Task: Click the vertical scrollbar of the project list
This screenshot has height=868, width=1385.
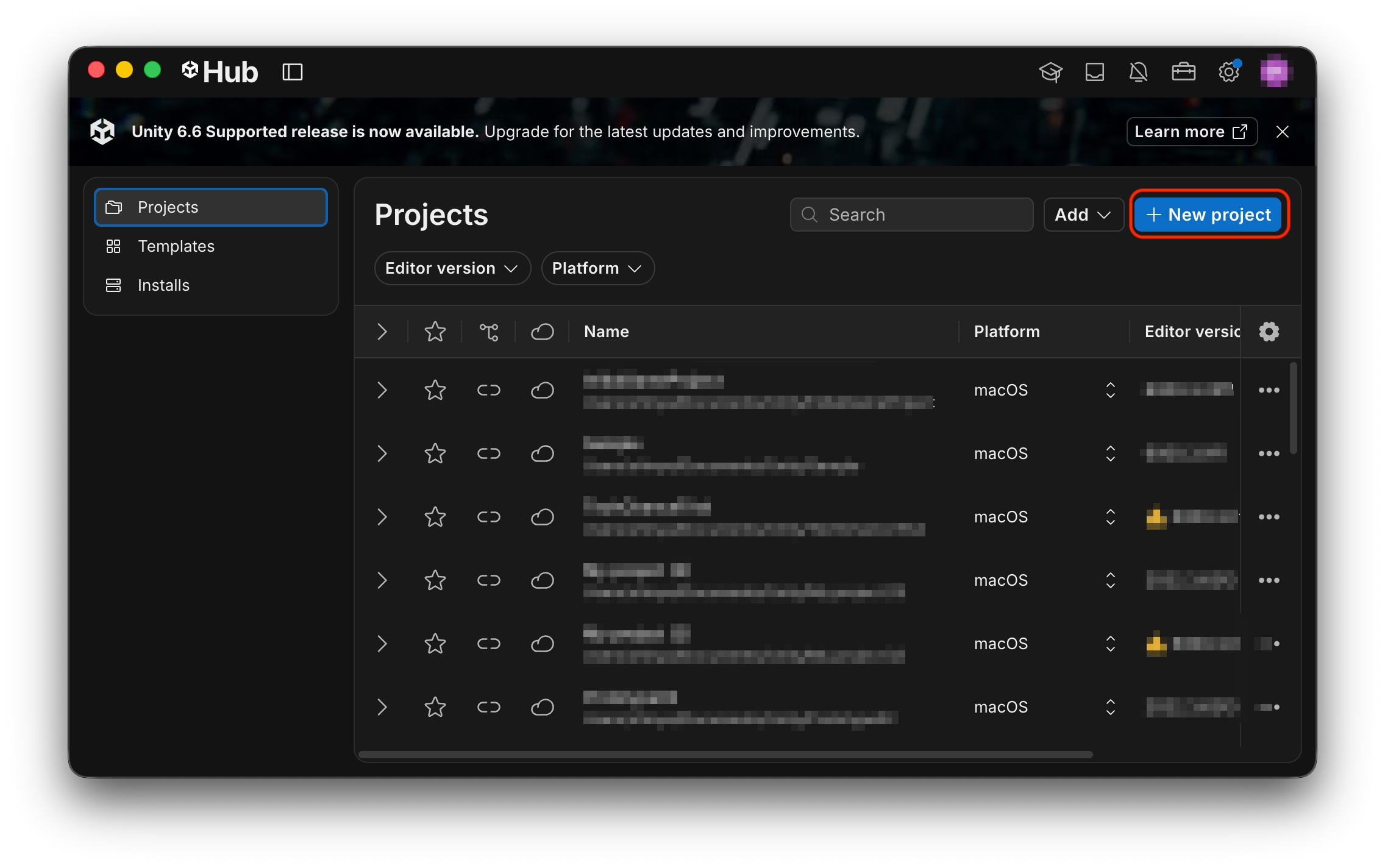Action: point(1293,408)
